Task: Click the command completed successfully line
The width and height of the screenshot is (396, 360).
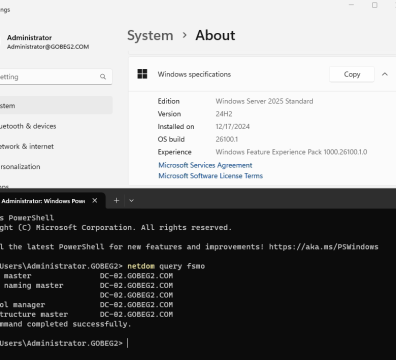Action: coord(66,324)
